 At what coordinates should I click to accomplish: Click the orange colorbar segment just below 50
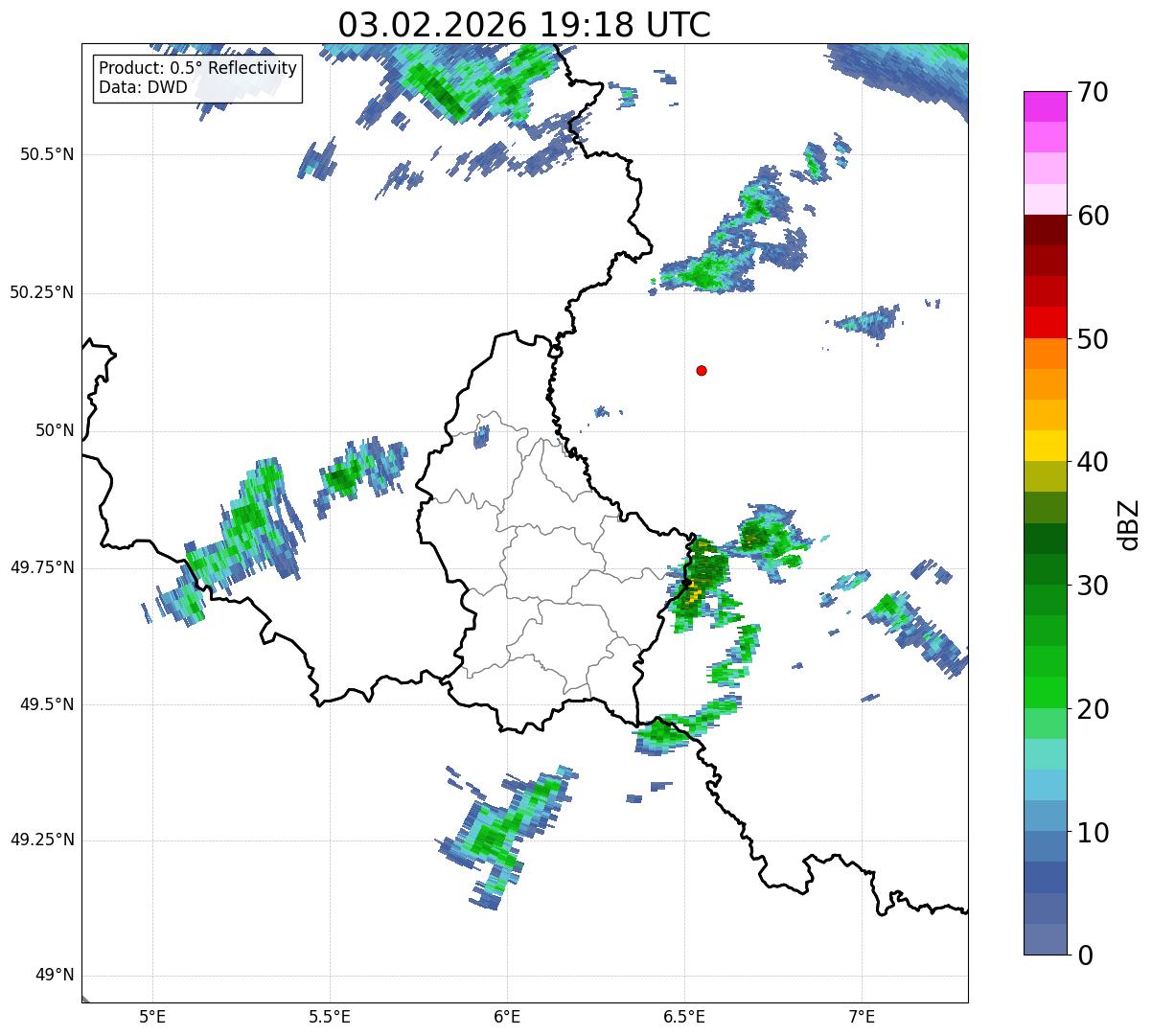[x=1046, y=353]
